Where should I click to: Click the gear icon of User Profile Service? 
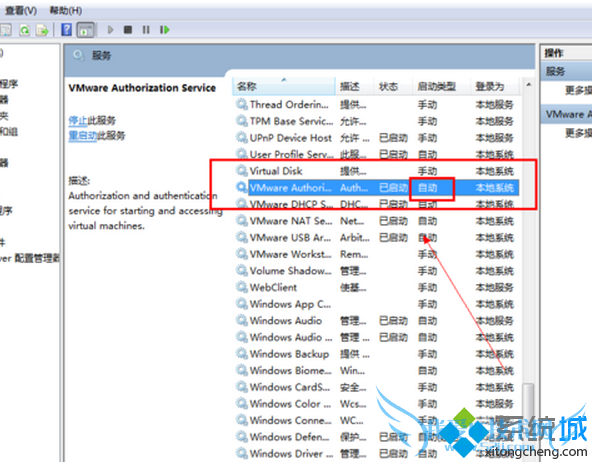pos(242,154)
